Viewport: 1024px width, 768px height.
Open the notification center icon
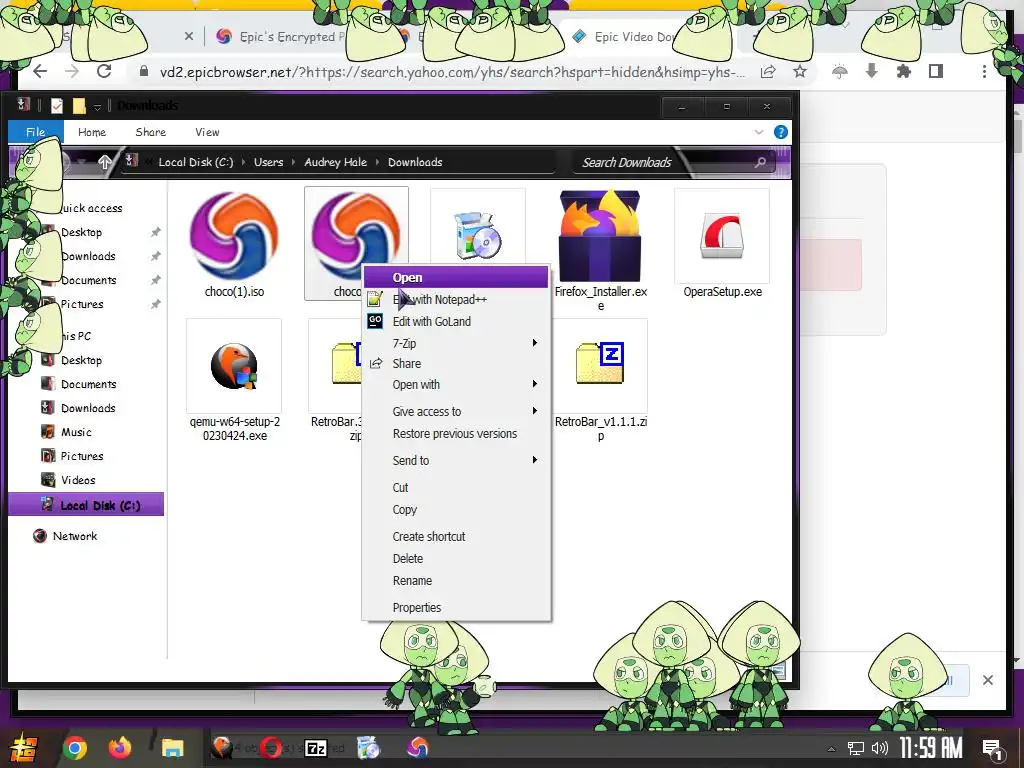[x=993, y=748]
